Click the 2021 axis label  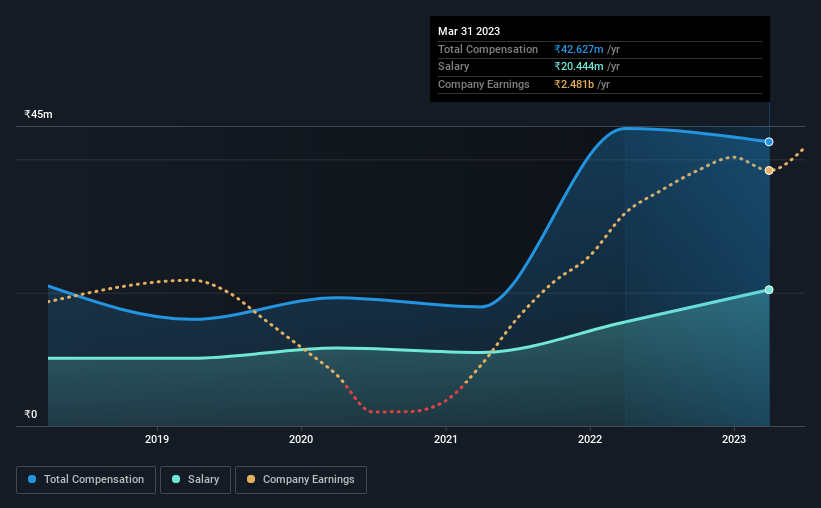(446, 439)
